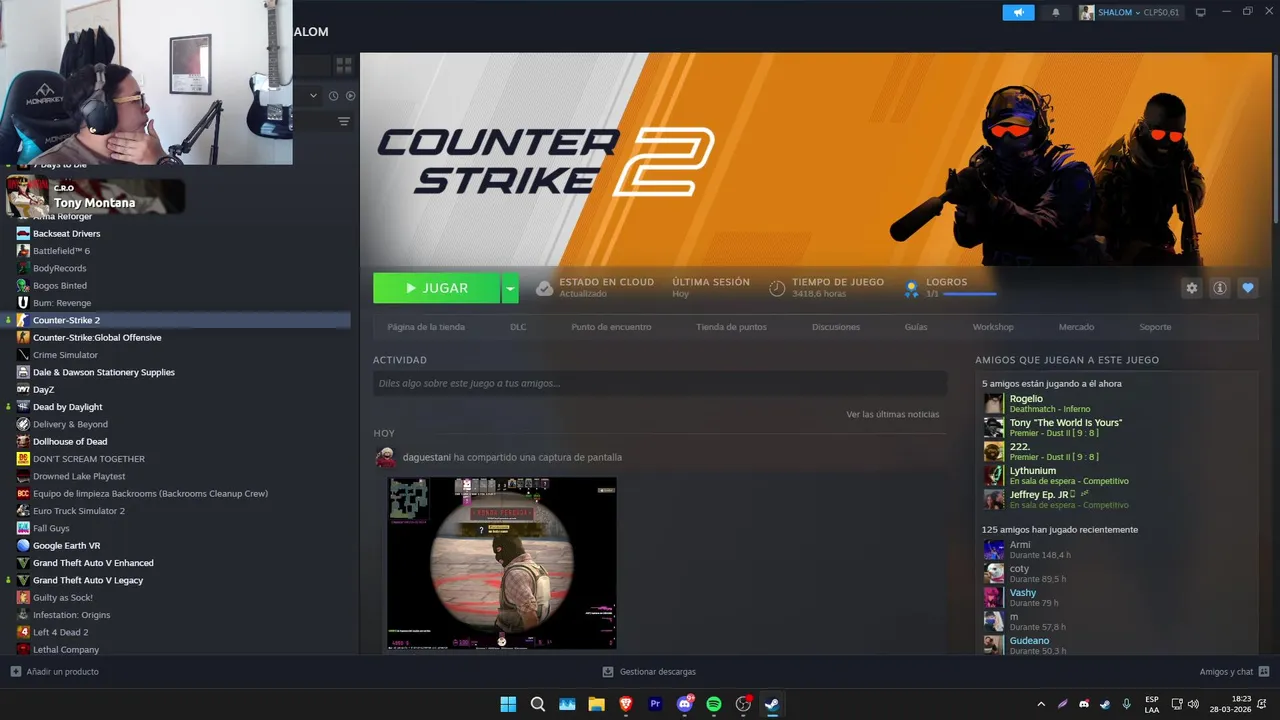Open the Soporte tab

[x=1155, y=327]
